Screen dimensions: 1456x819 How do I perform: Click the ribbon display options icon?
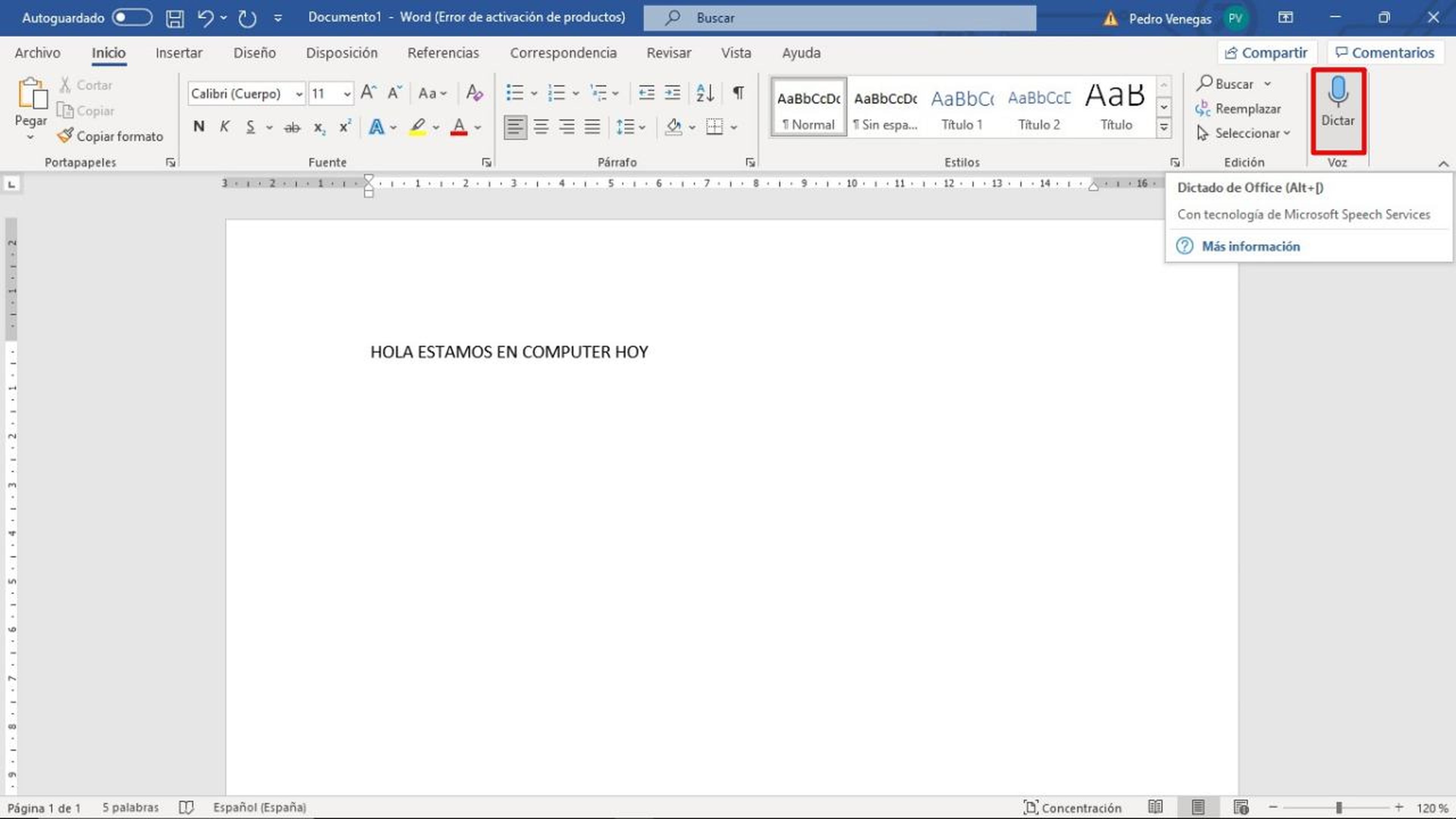tap(1285, 17)
